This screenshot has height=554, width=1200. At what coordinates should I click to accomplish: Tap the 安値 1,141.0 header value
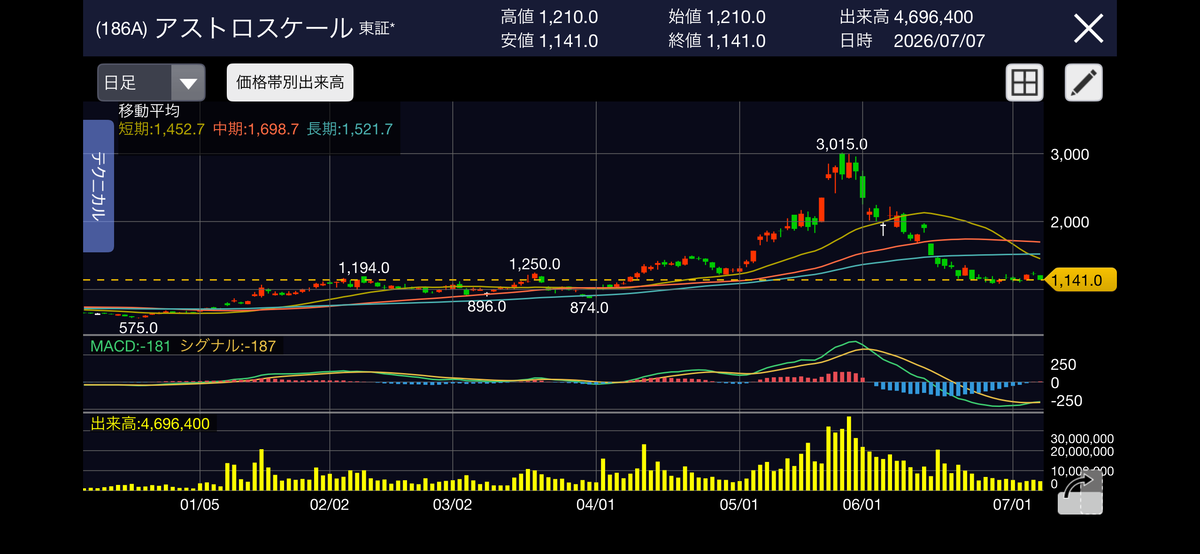coord(549,41)
